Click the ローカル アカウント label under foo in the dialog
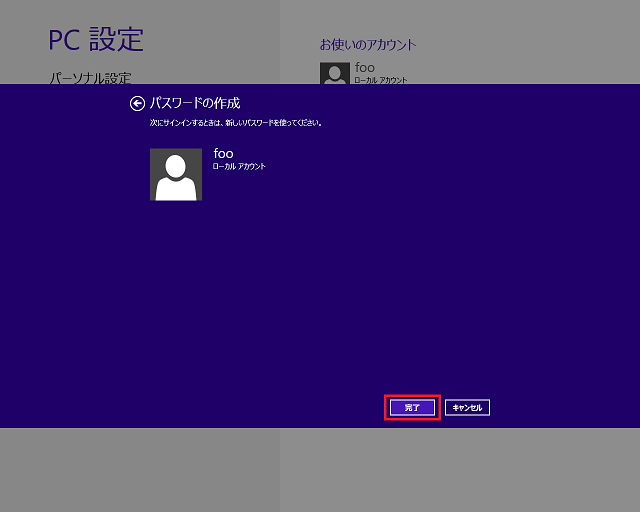 point(239,166)
